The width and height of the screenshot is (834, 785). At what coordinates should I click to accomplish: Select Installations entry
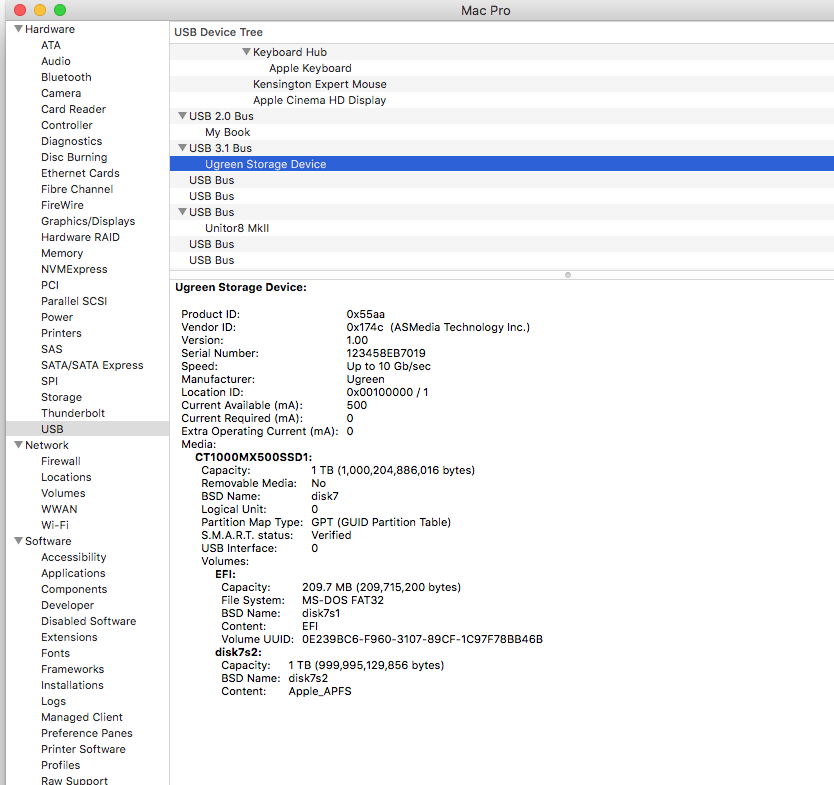[72, 685]
